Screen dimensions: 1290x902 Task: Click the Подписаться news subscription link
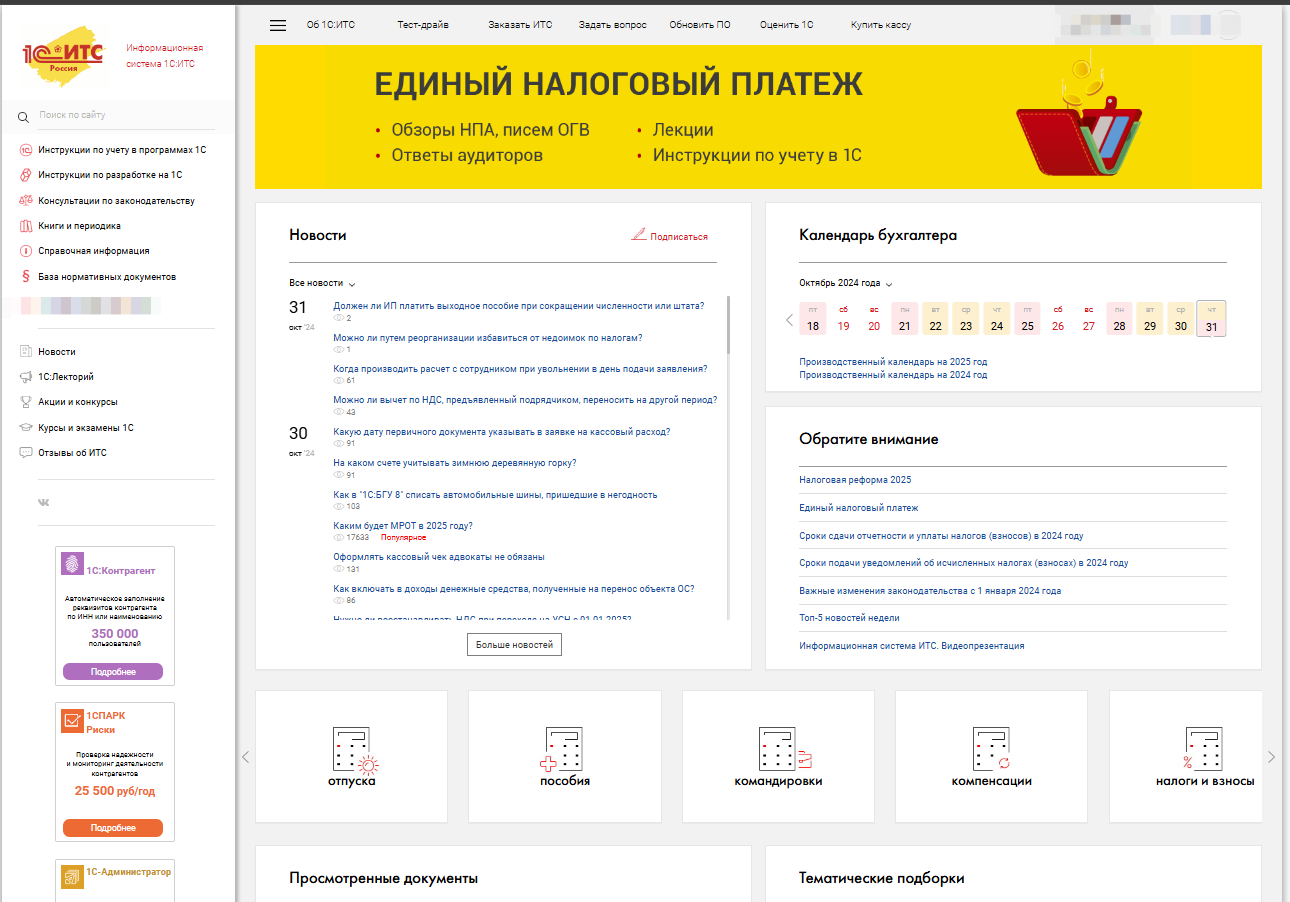[x=677, y=237]
